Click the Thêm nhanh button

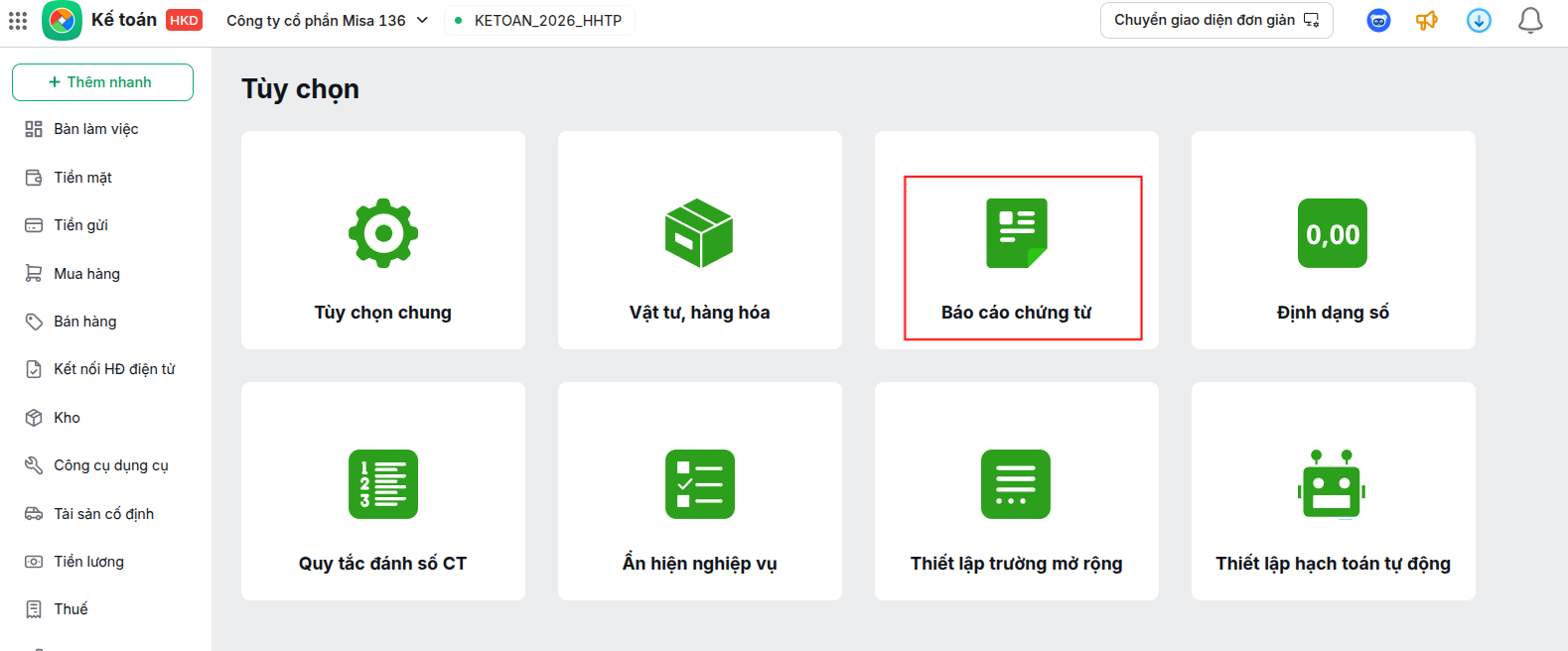point(102,82)
